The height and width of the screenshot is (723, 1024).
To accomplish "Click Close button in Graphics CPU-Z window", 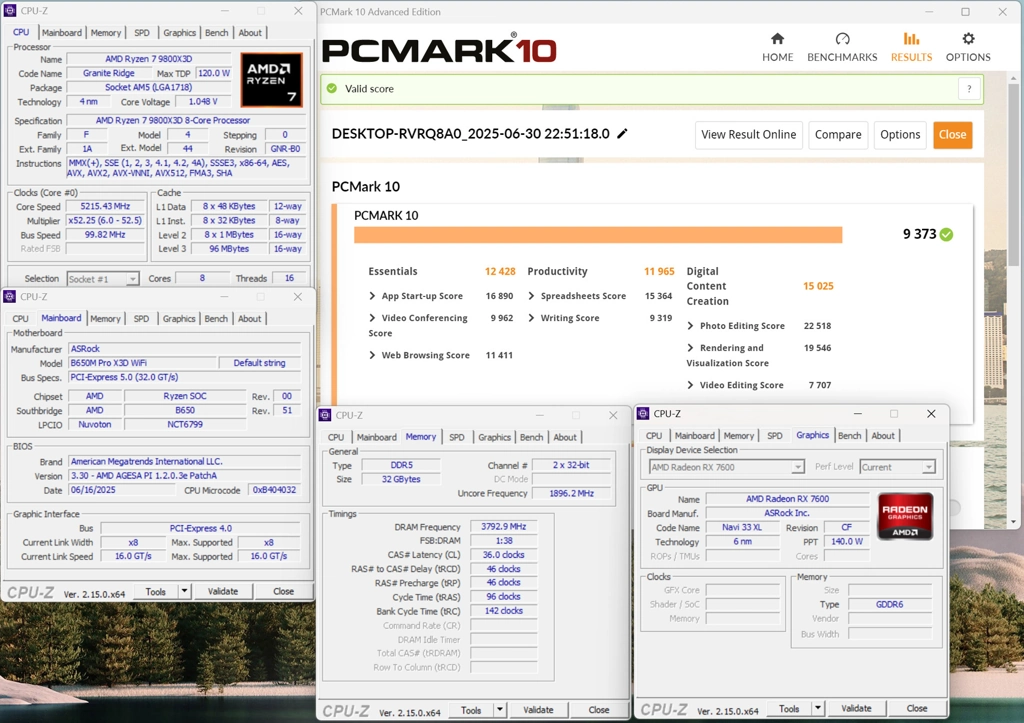I will pos(916,709).
